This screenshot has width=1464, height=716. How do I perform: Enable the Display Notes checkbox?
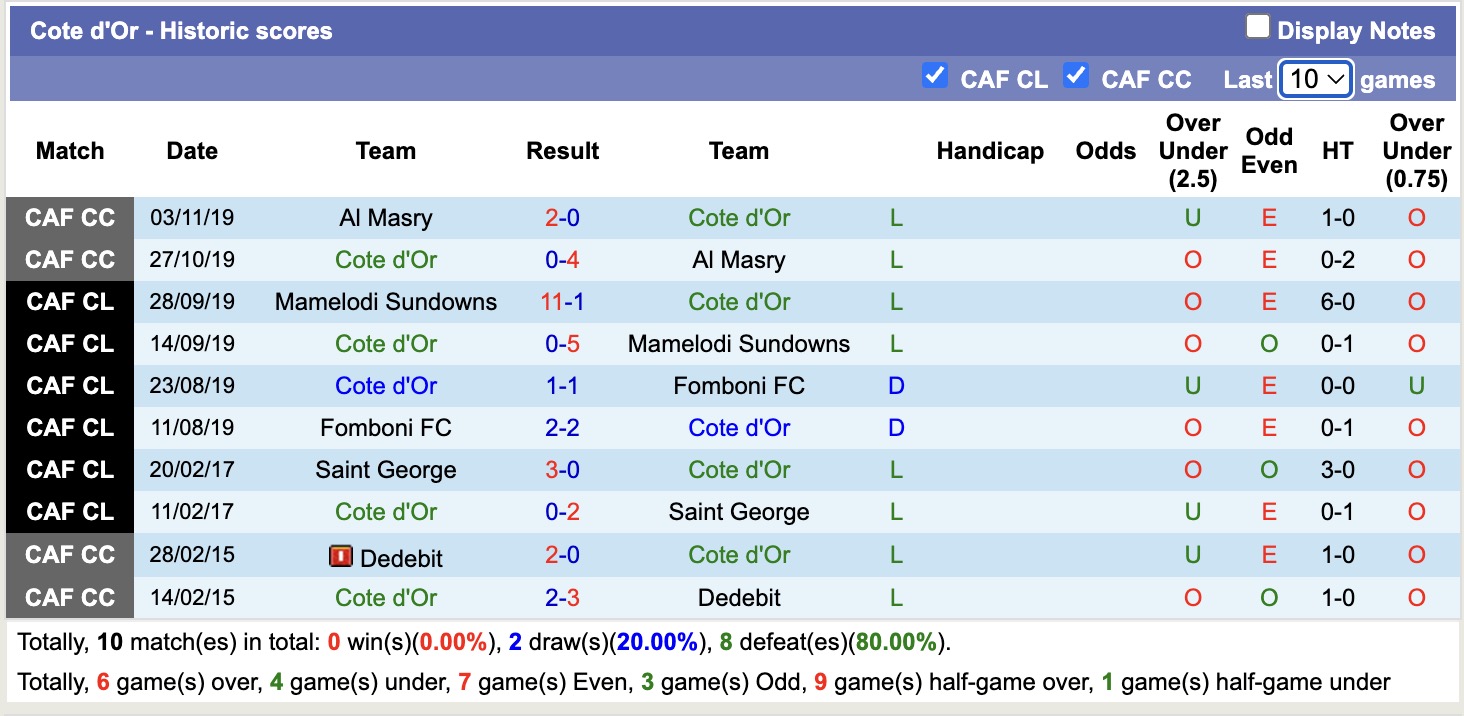[1257, 28]
